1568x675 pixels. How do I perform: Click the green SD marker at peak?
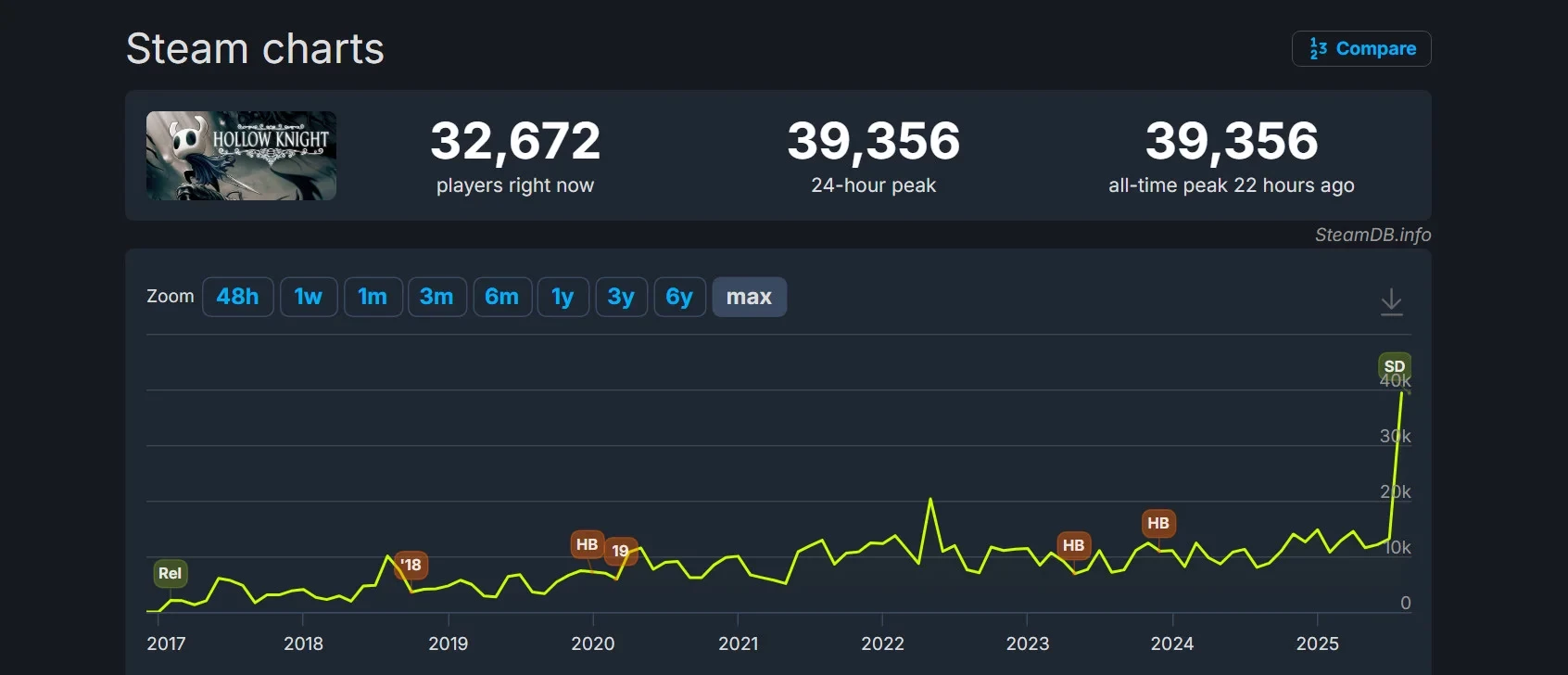tap(1395, 366)
